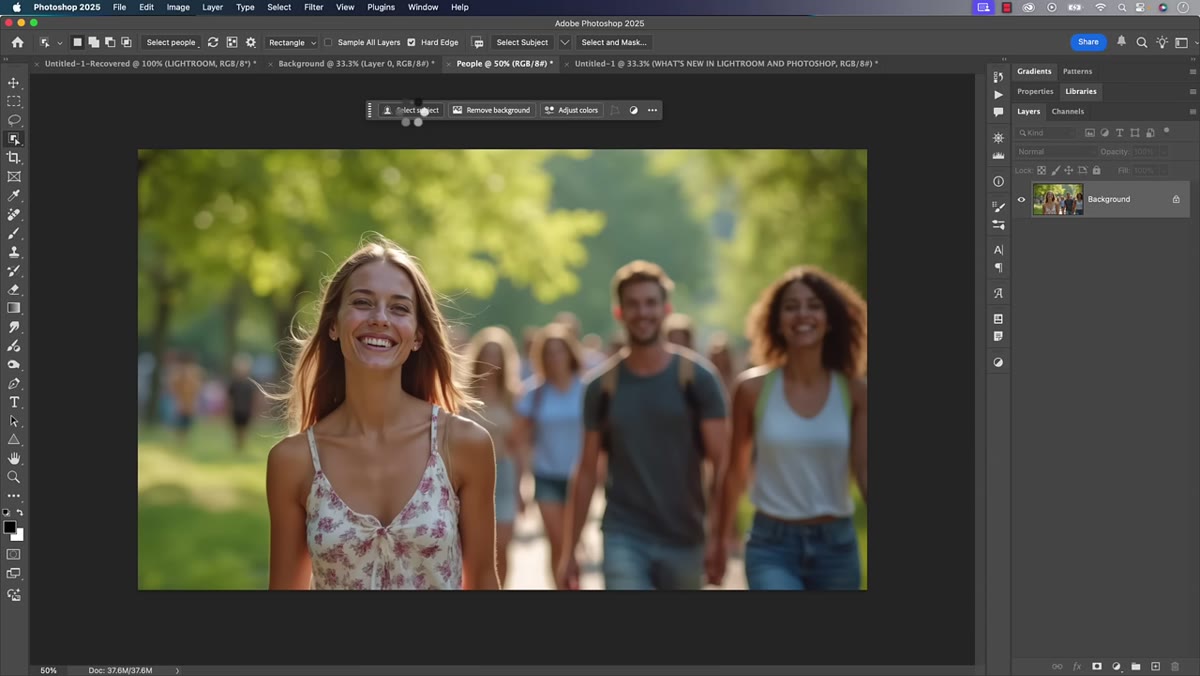Select the Clone Stamp tool
Image resolution: width=1200 pixels, height=676 pixels.
(x=14, y=252)
